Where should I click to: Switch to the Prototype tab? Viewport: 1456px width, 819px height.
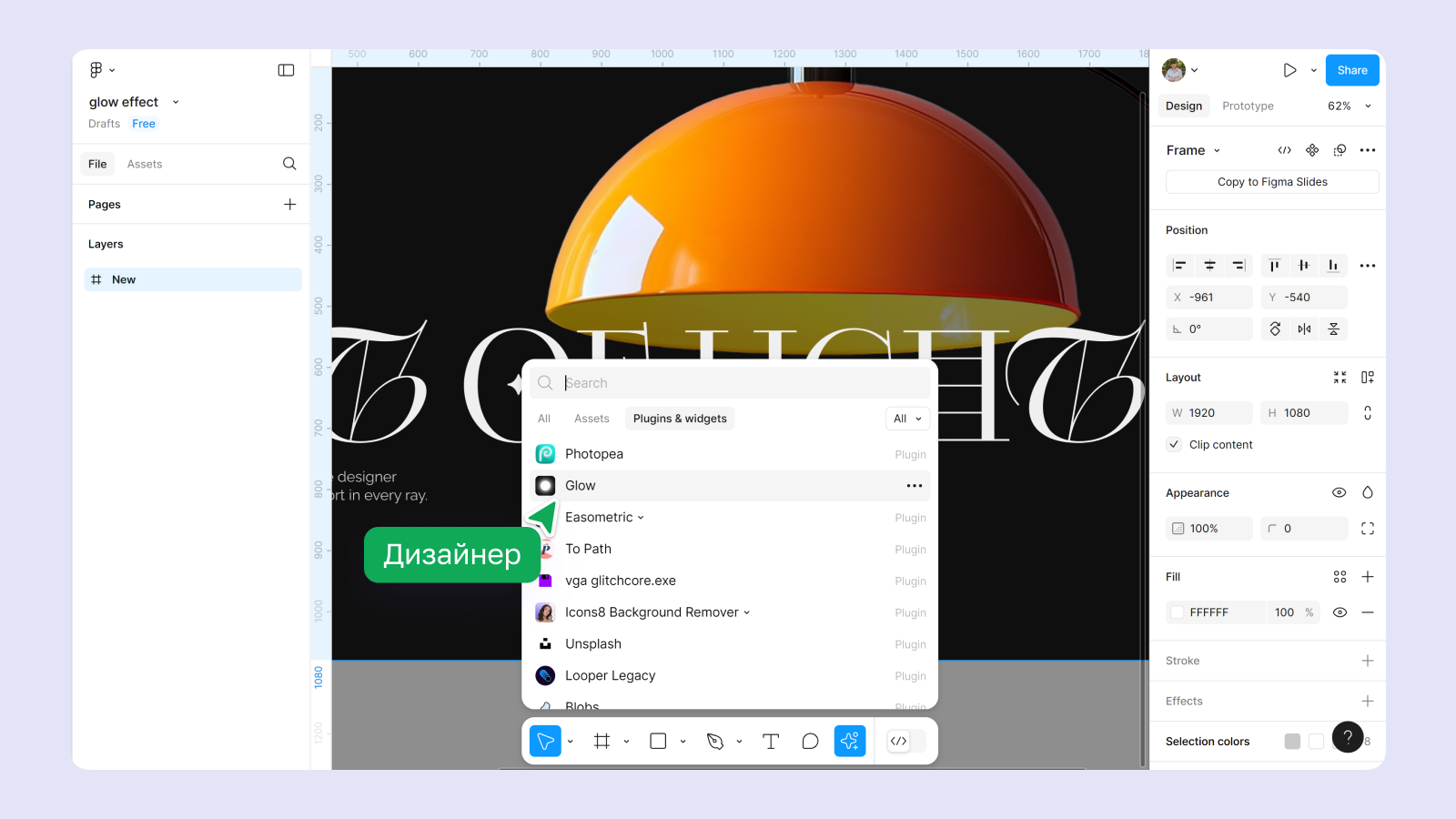point(1248,106)
